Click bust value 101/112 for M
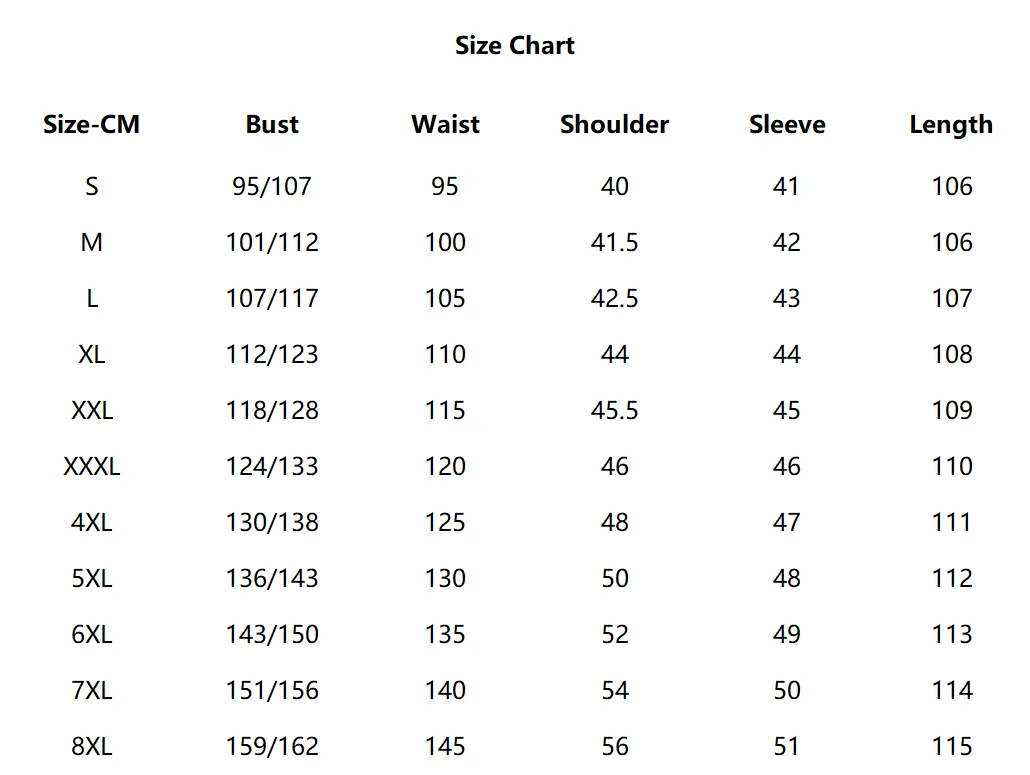 point(272,242)
